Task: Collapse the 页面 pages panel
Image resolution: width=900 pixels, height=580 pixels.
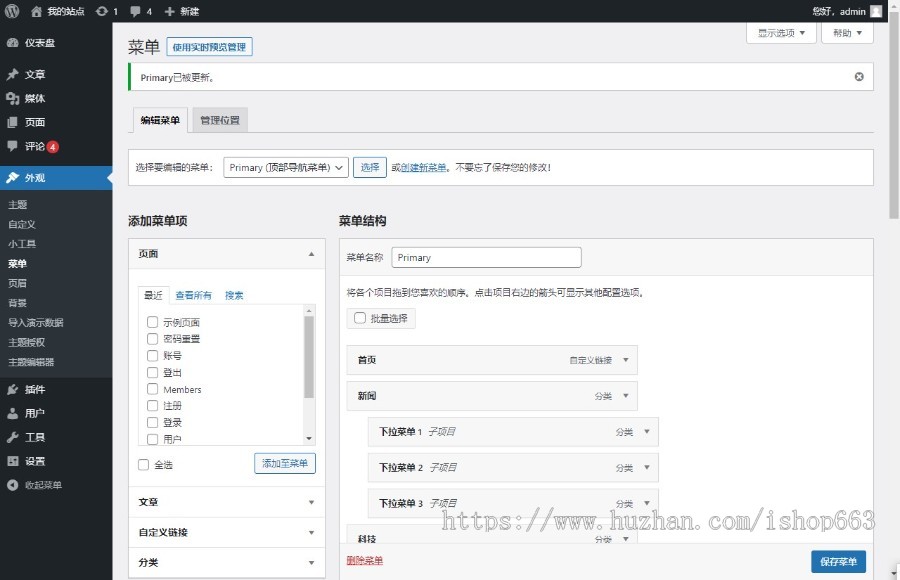Action: click(311, 254)
